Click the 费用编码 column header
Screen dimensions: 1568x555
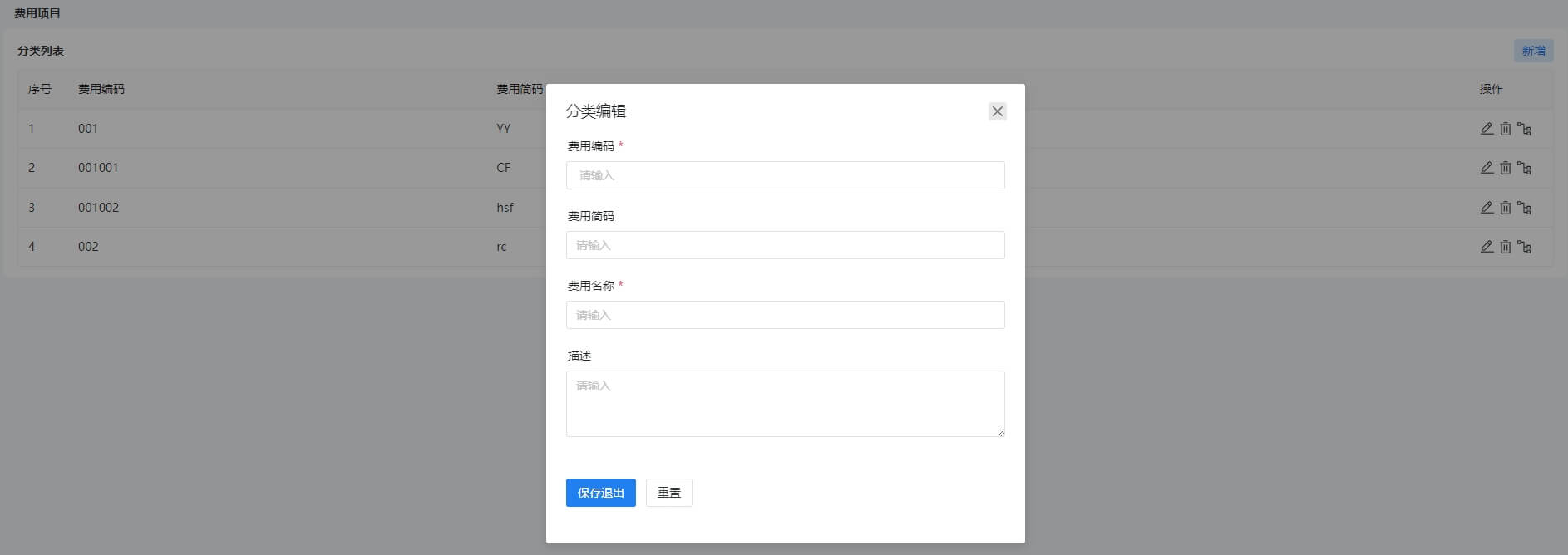click(101, 89)
